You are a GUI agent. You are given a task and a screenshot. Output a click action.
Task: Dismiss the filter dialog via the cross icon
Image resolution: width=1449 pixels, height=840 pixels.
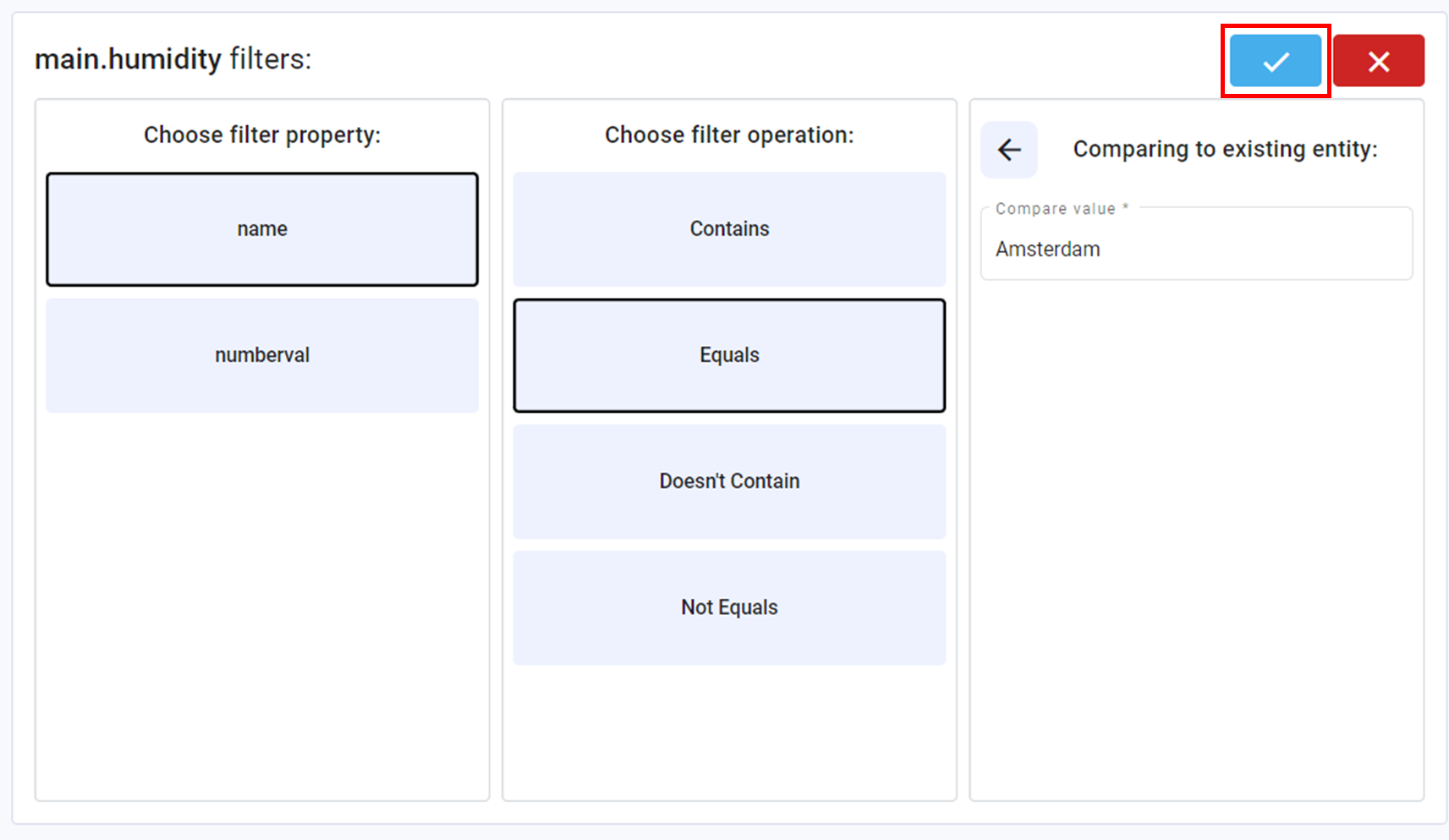coord(1378,60)
